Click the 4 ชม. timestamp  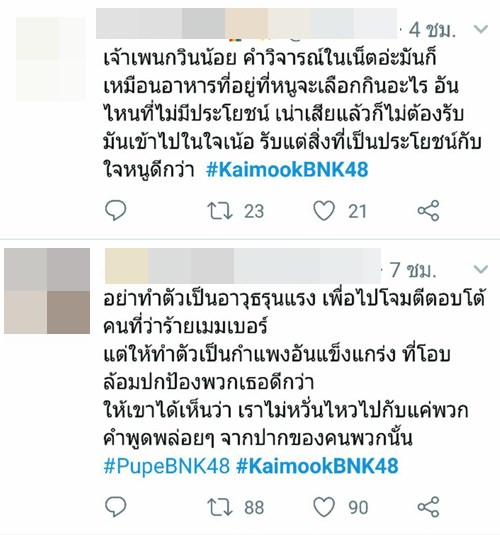432,30
